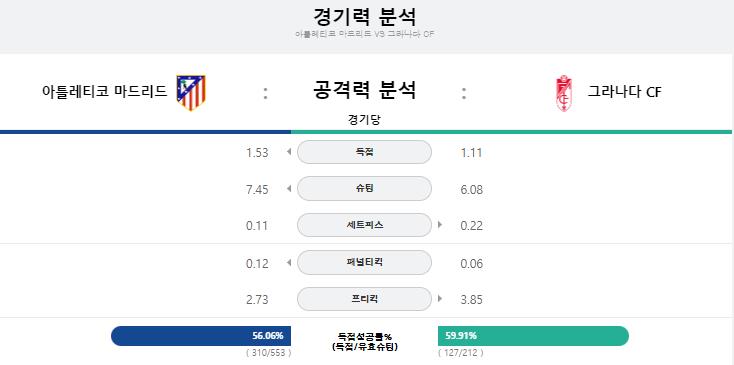Select the 득점 stat pill
Image resolution: width=734 pixels, height=365 pixels.
point(364,152)
